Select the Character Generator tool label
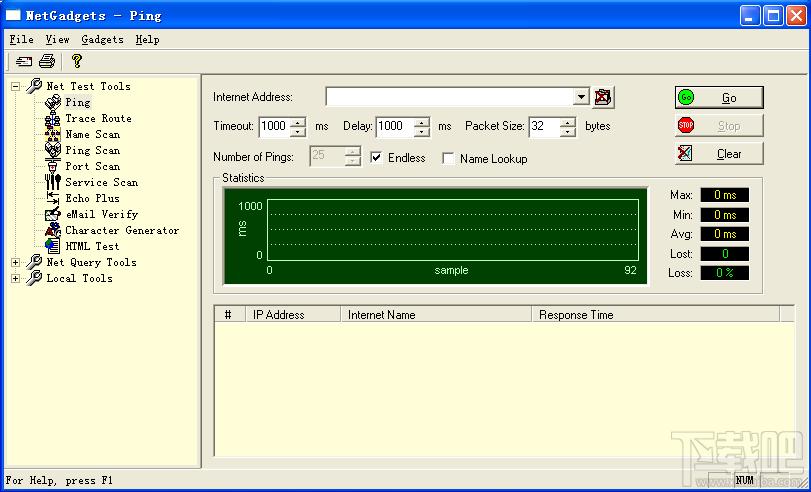This screenshot has width=811, height=492. [x=122, y=230]
